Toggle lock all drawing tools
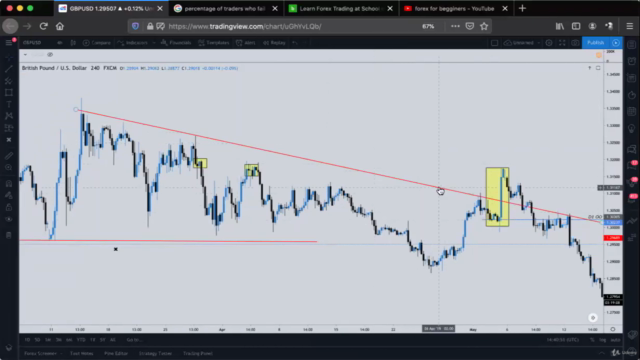640x360 pixels. coord(9,207)
